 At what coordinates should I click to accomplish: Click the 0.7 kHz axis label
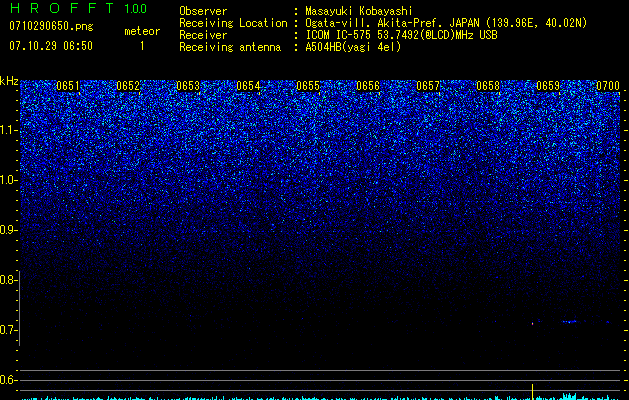(9, 330)
